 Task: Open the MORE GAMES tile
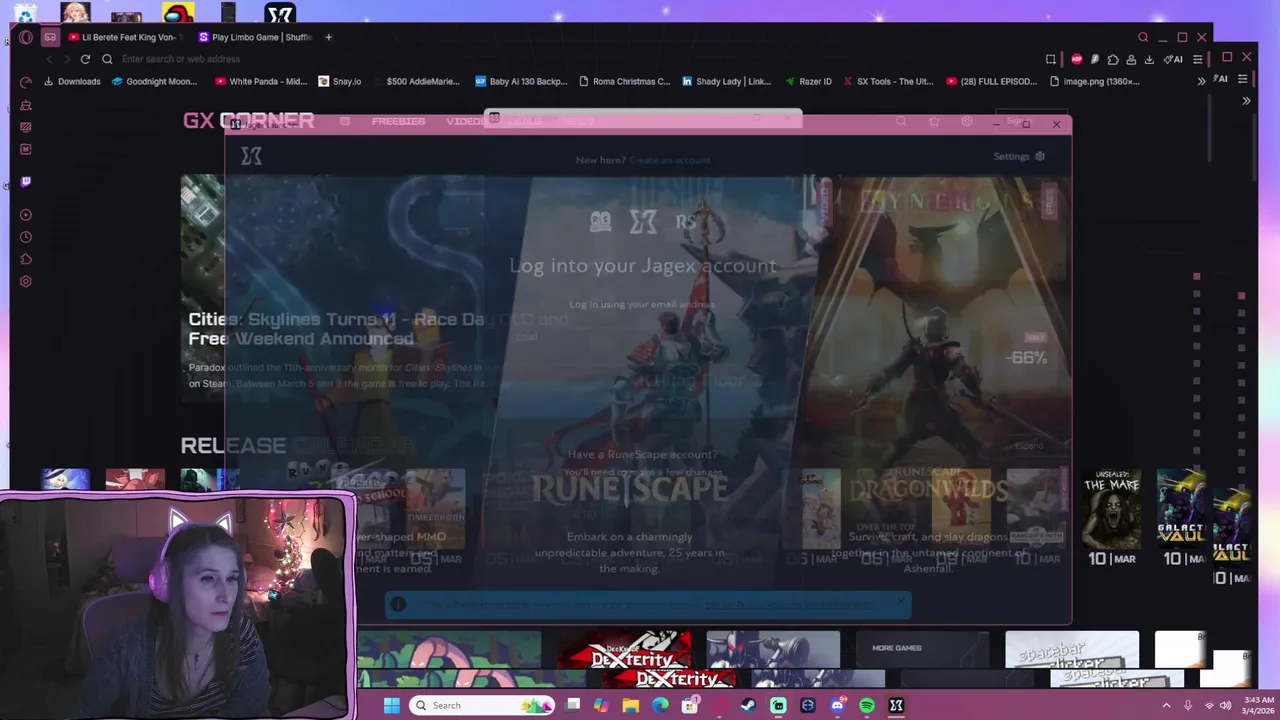(922, 648)
